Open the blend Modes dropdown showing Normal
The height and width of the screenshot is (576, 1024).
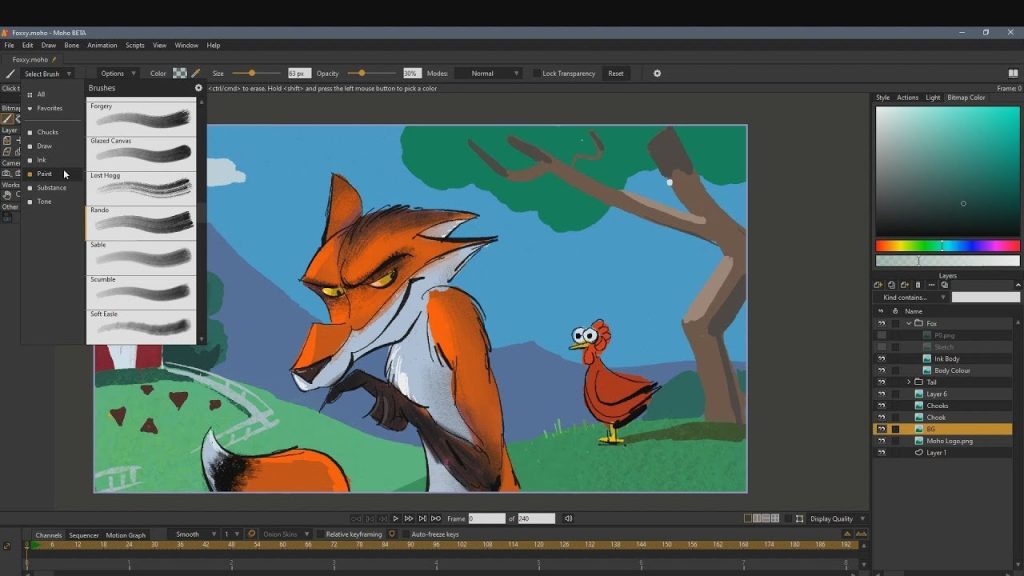click(x=488, y=73)
